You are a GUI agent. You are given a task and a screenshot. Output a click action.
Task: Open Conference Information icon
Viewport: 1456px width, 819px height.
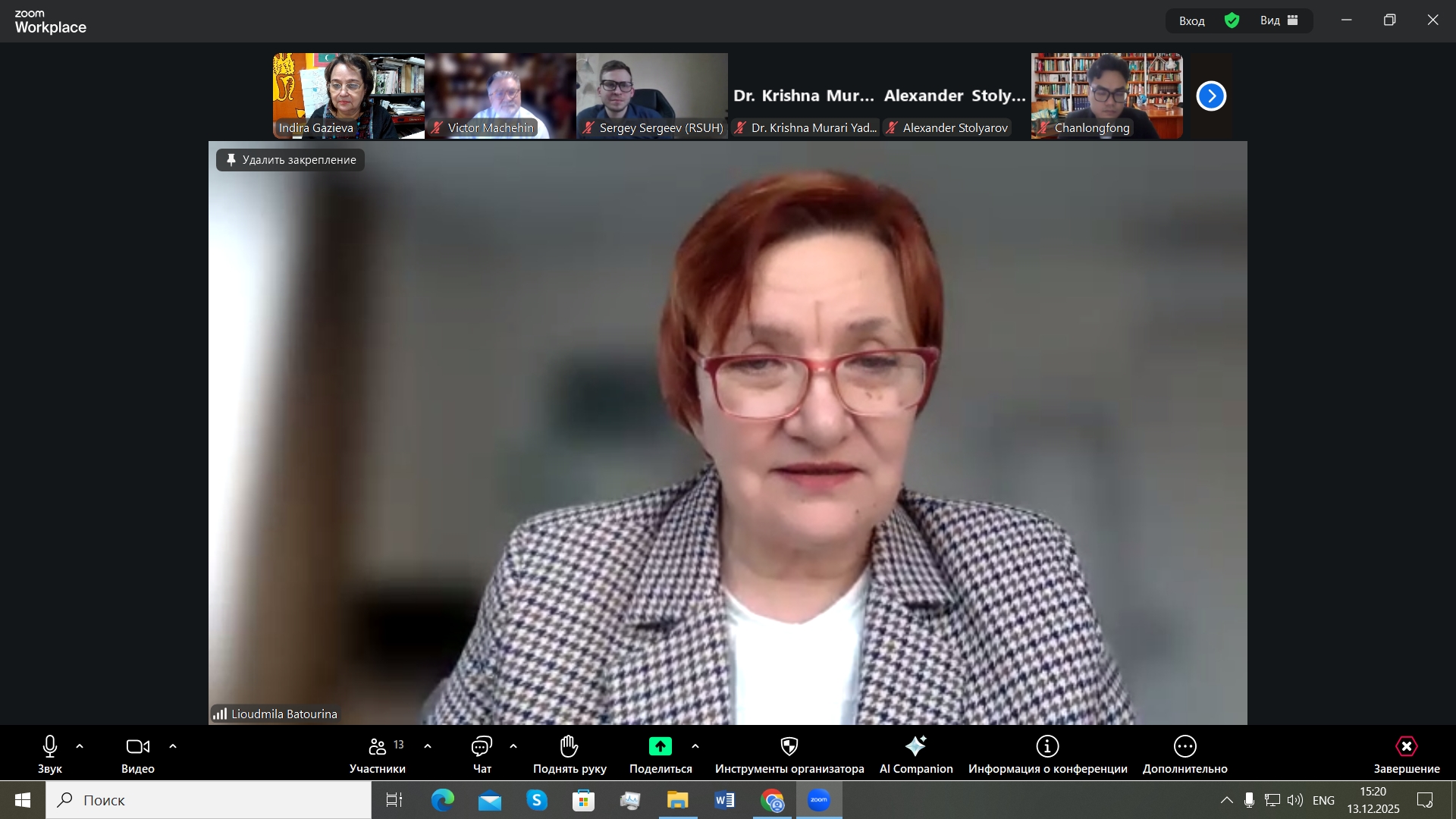tap(1047, 747)
